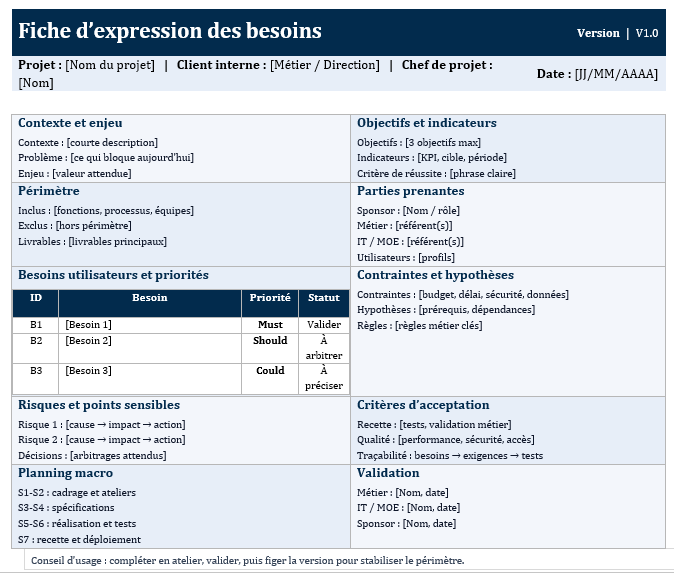Click the title "Fiche d'expression des besoins"
The width and height of the screenshot is (674, 573).
pos(170,31)
